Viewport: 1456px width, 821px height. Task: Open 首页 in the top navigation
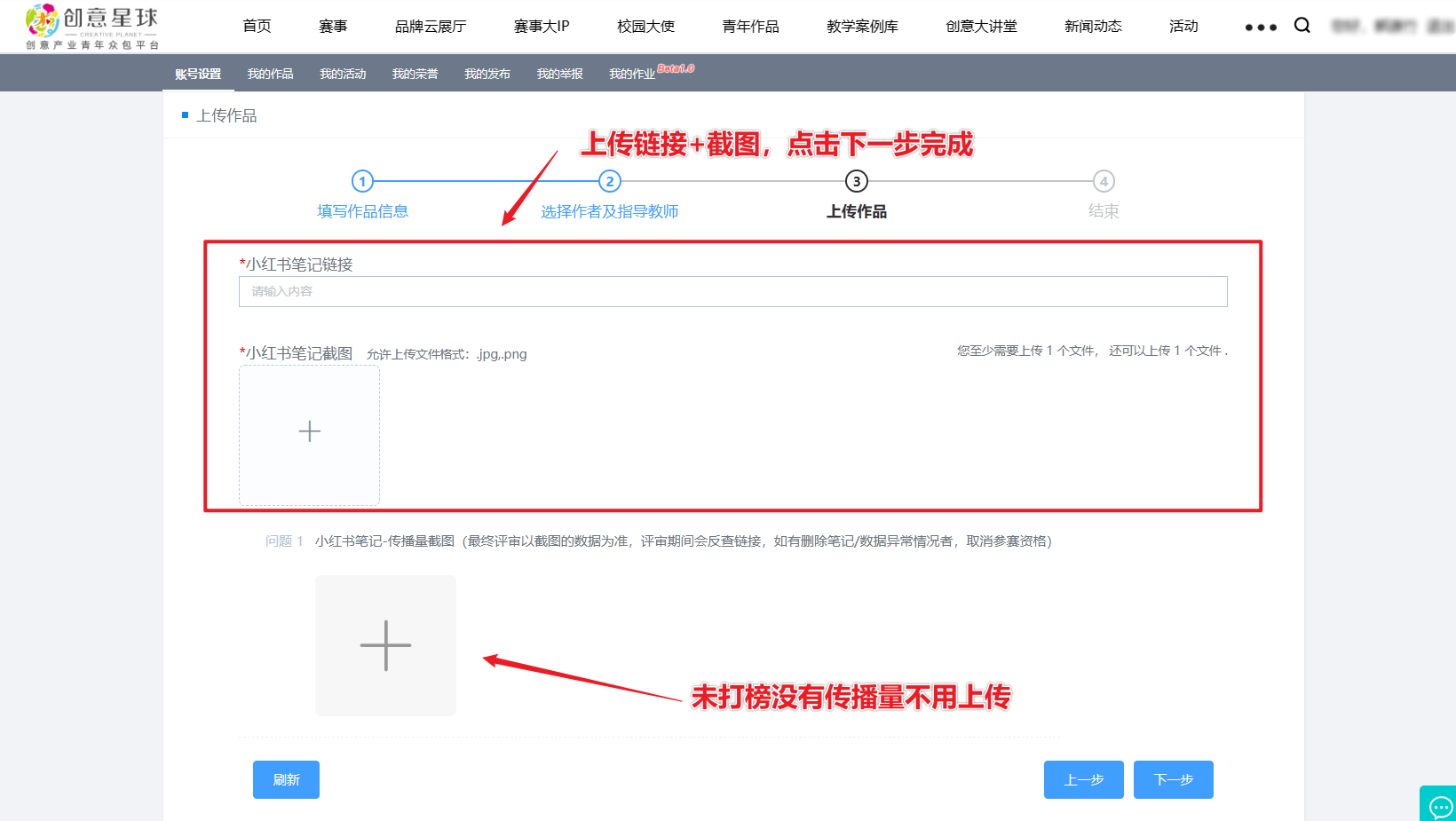[257, 27]
